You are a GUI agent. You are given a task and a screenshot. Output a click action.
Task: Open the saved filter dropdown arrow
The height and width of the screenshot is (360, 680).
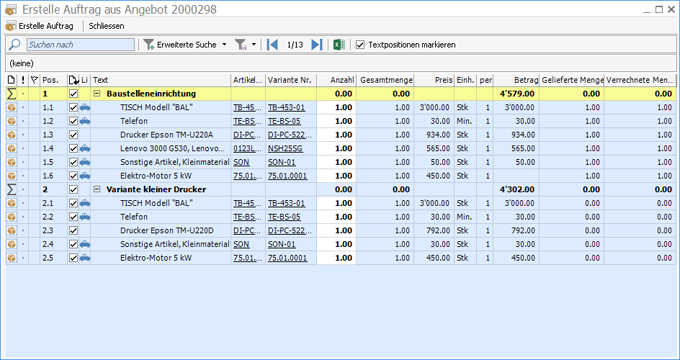tap(254, 45)
